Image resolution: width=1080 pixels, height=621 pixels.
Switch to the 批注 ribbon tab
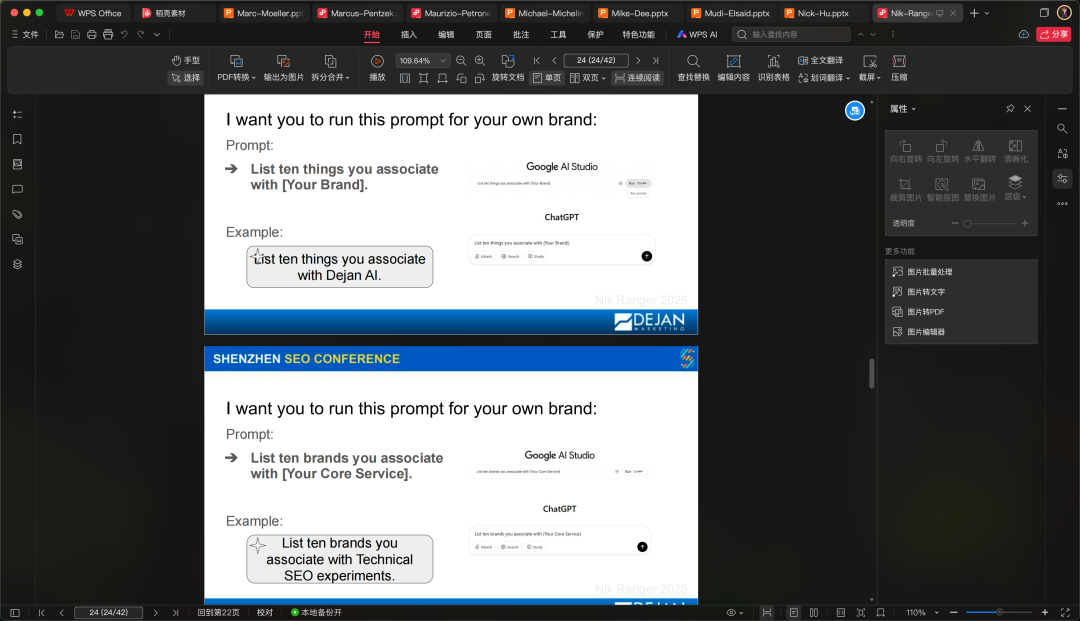point(521,34)
